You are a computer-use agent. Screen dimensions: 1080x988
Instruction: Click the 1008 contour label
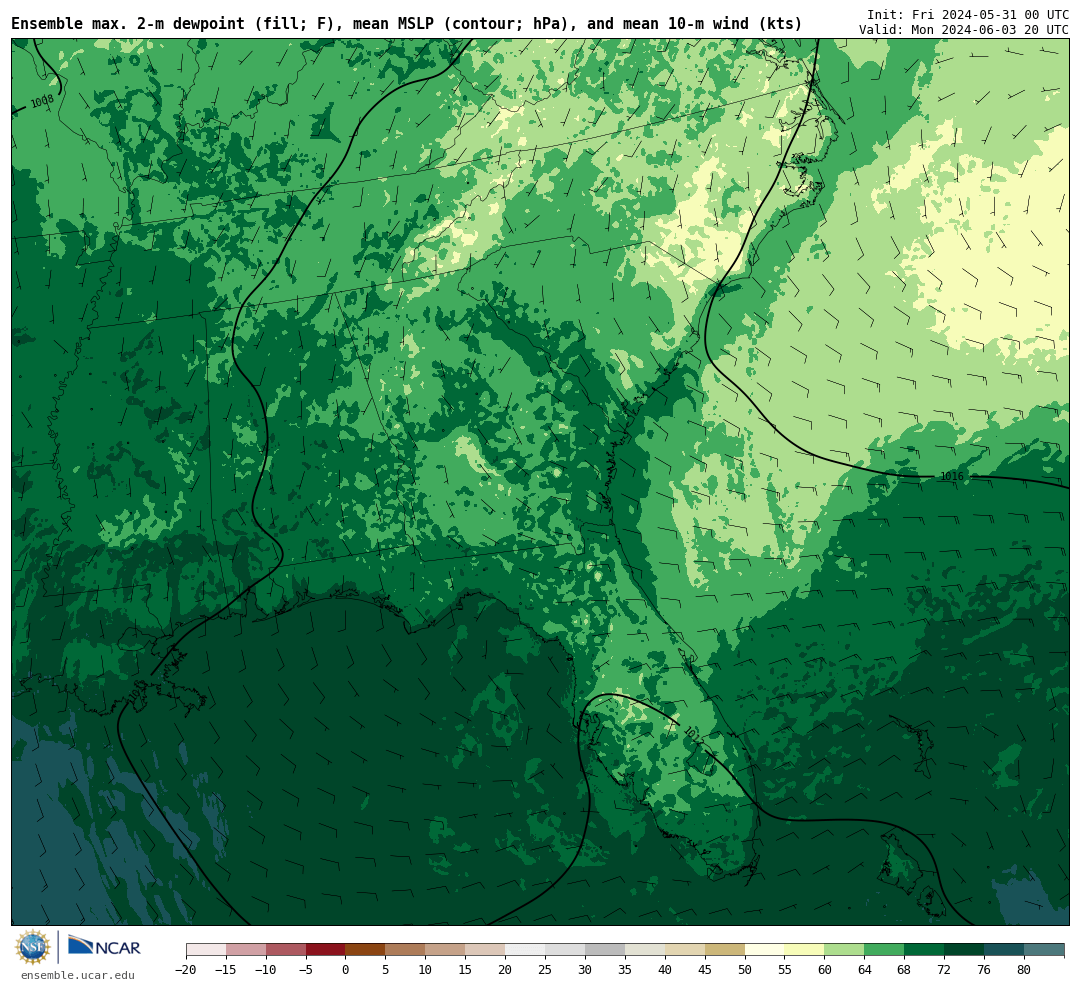[x=42, y=101]
